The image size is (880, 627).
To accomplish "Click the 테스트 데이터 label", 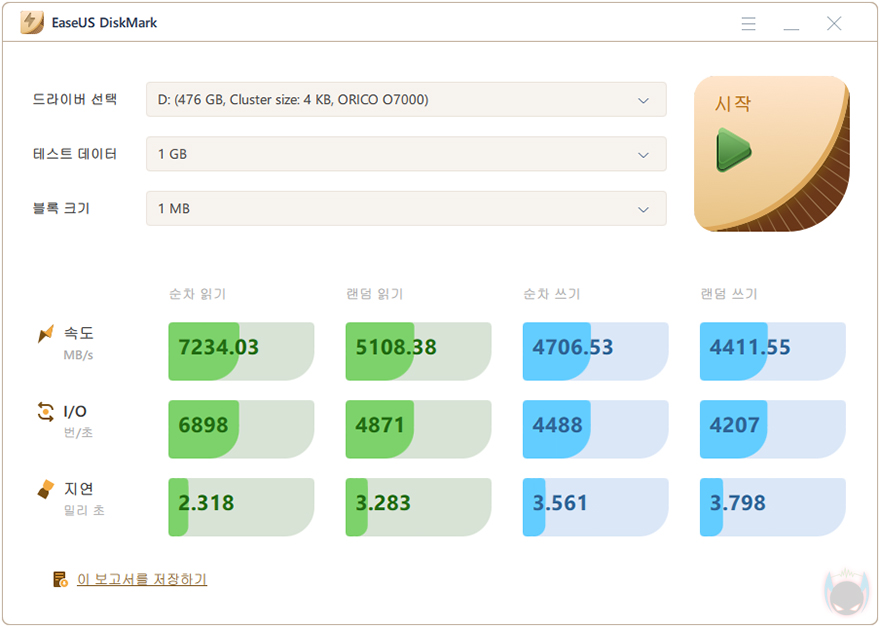I will point(75,154).
